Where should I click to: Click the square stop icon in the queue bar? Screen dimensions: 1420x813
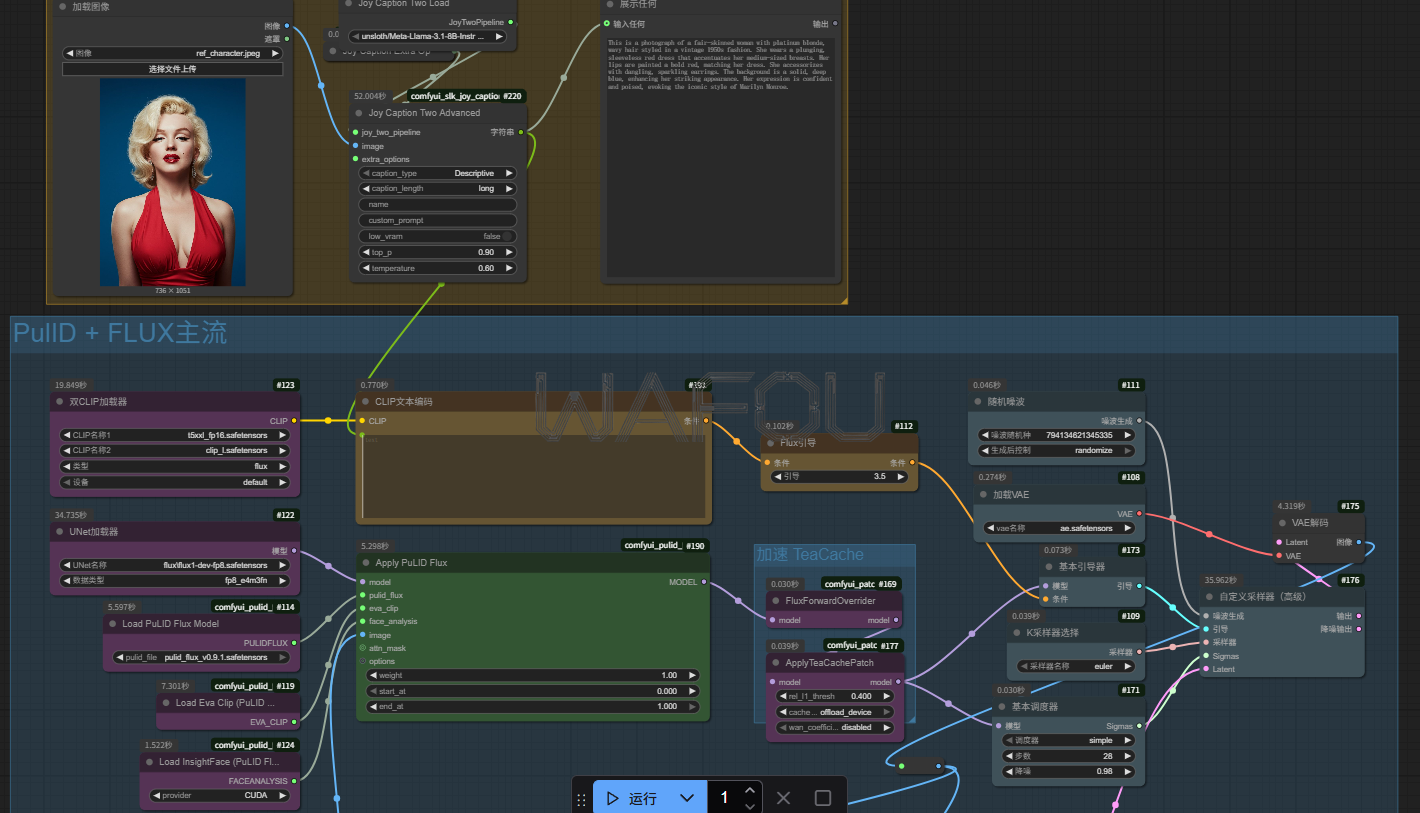[822, 798]
